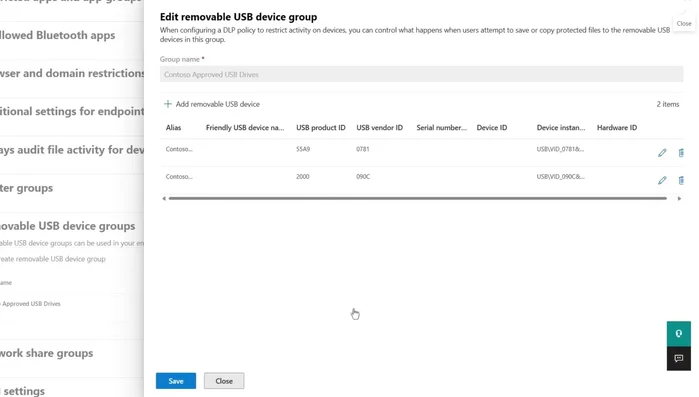
Task: Open browser and domain restrictions section in background
Action: click(x=72, y=73)
